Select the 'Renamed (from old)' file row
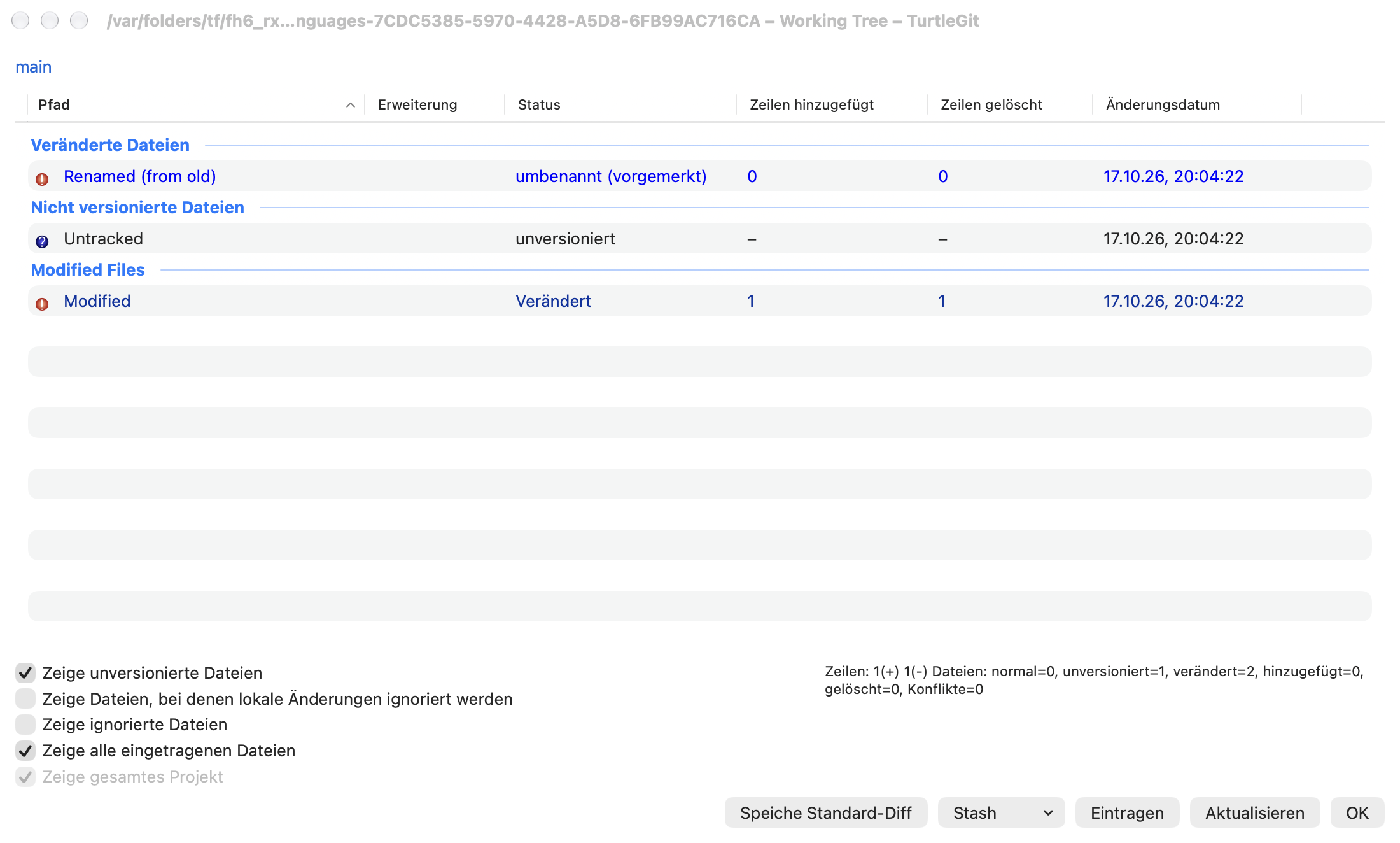This screenshot has width=1400, height=843. click(700, 176)
